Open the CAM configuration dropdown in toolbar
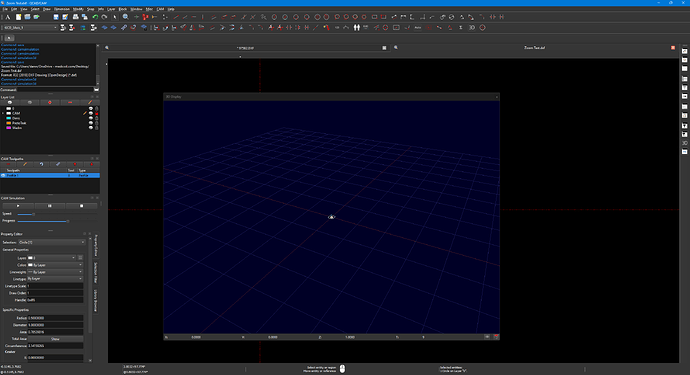690x375 pixels. (30, 27)
